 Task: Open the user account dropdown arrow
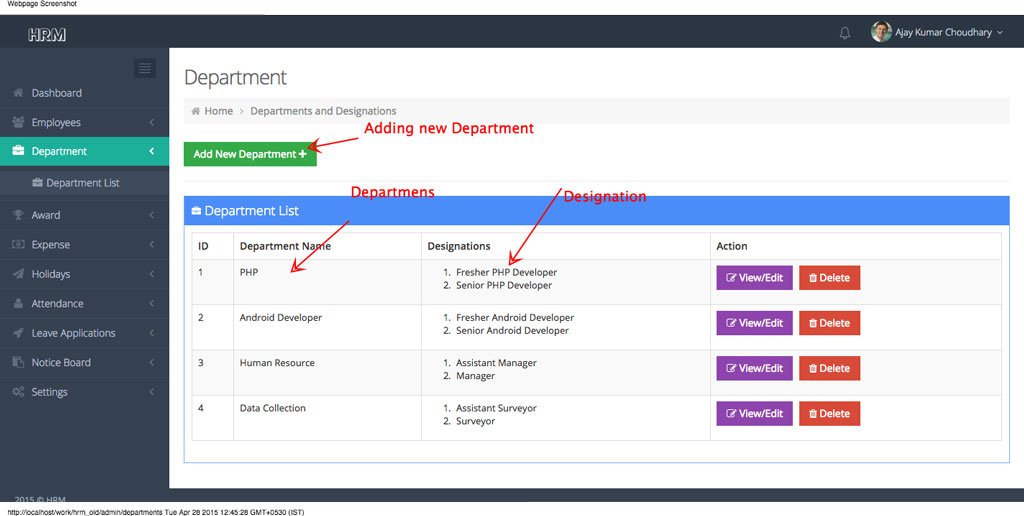pos(1000,33)
